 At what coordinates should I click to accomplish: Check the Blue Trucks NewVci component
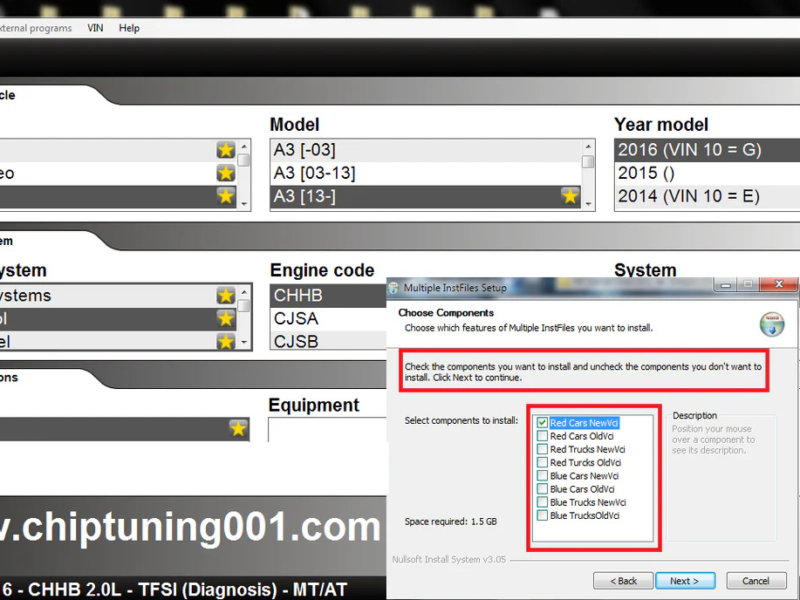click(x=542, y=503)
